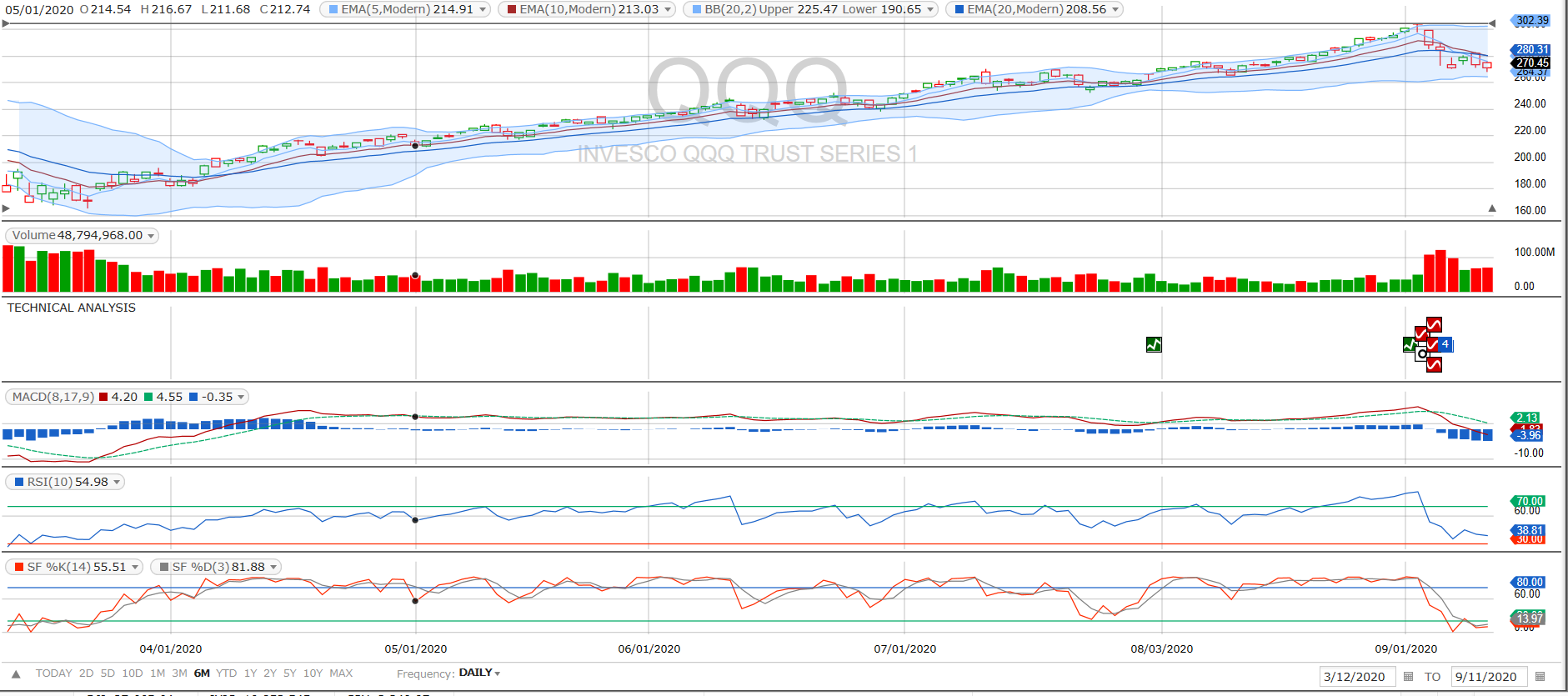Click the EMA(20,Modern) blue color swatch
This screenshot has width=1568, height=696.
click(x=959, y=10)
